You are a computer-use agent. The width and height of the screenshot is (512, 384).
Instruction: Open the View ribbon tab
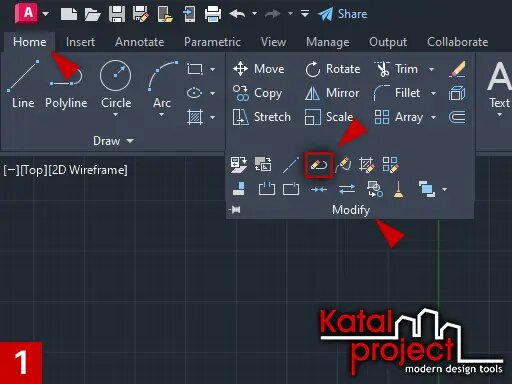click(273, 42)
